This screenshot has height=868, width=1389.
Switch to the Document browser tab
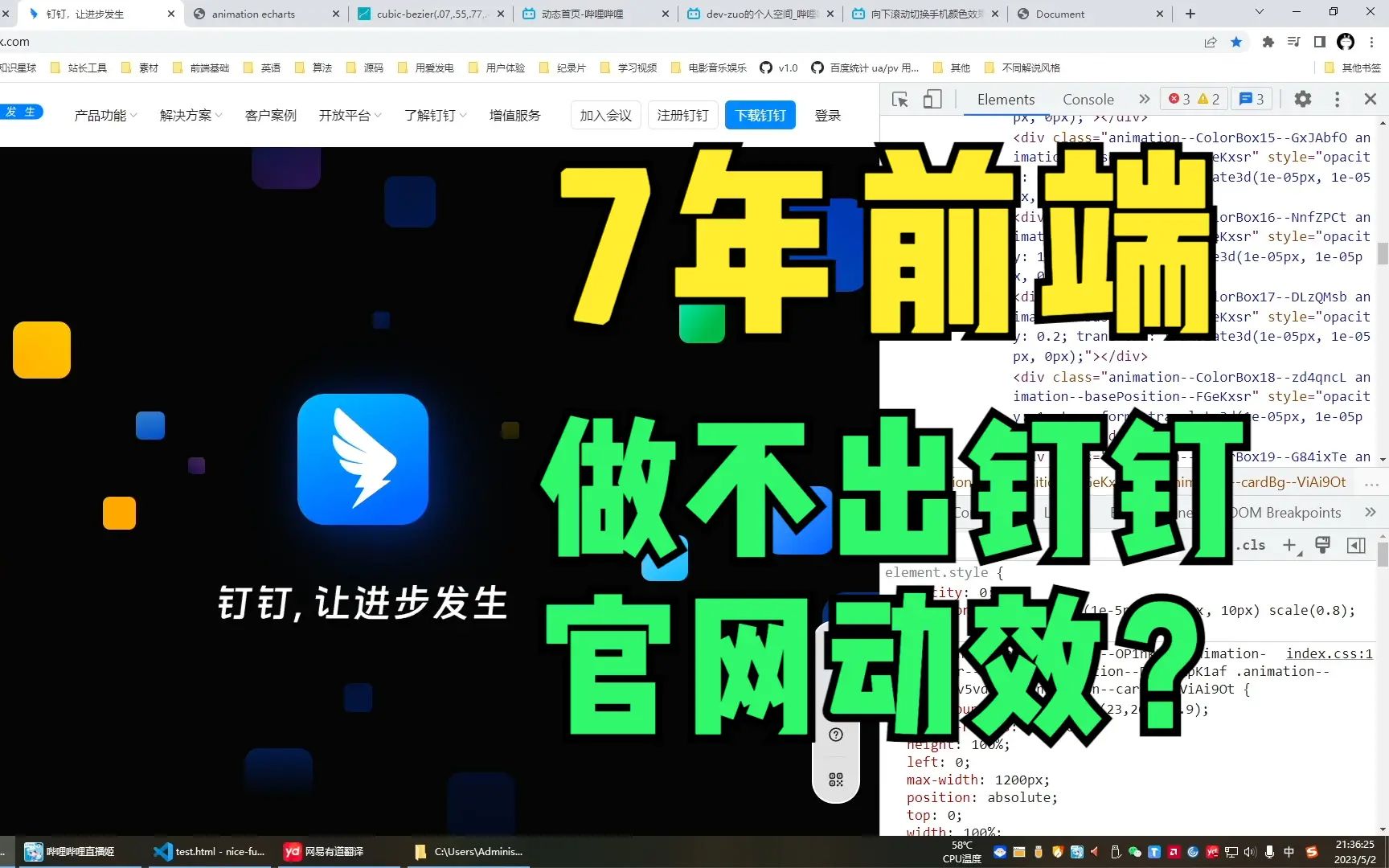click(x=1091, y=14)
